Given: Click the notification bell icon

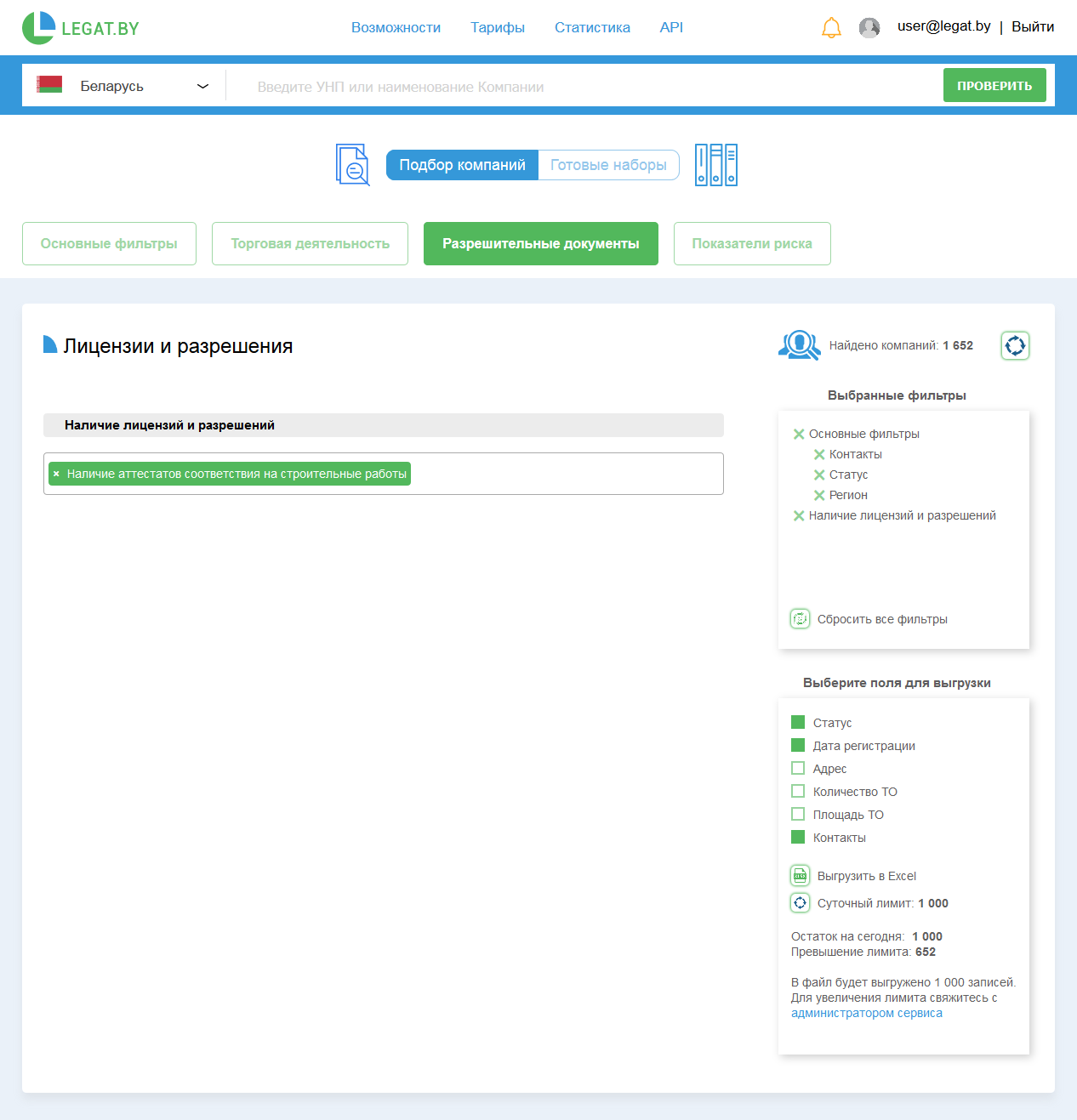Looking at the screenshot, I should (x=831, y=27).
